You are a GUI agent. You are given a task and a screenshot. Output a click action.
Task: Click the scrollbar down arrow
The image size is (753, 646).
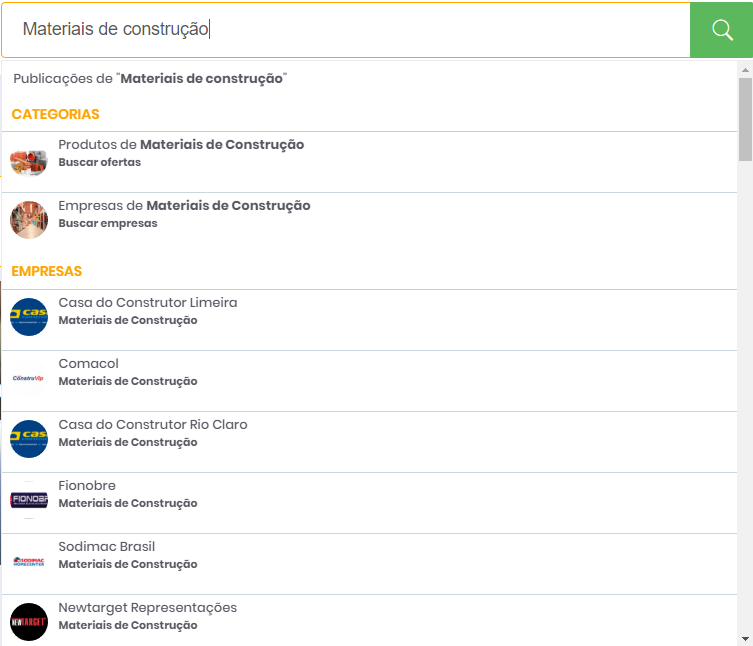(745, 639)
